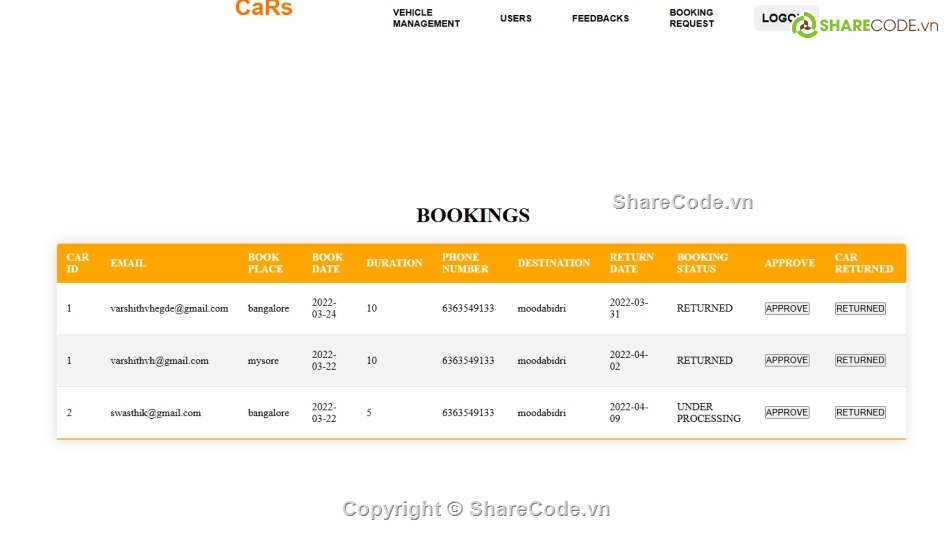The width and height of the screenshot is (950, 535).
Task: Click the Logout button
Action: (x=775, y=18)
